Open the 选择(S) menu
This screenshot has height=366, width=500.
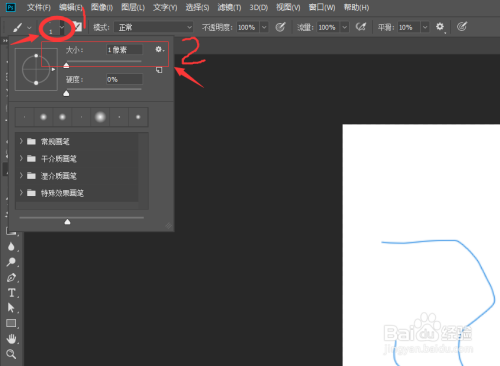pyautogui.click(x=197, y=7)
